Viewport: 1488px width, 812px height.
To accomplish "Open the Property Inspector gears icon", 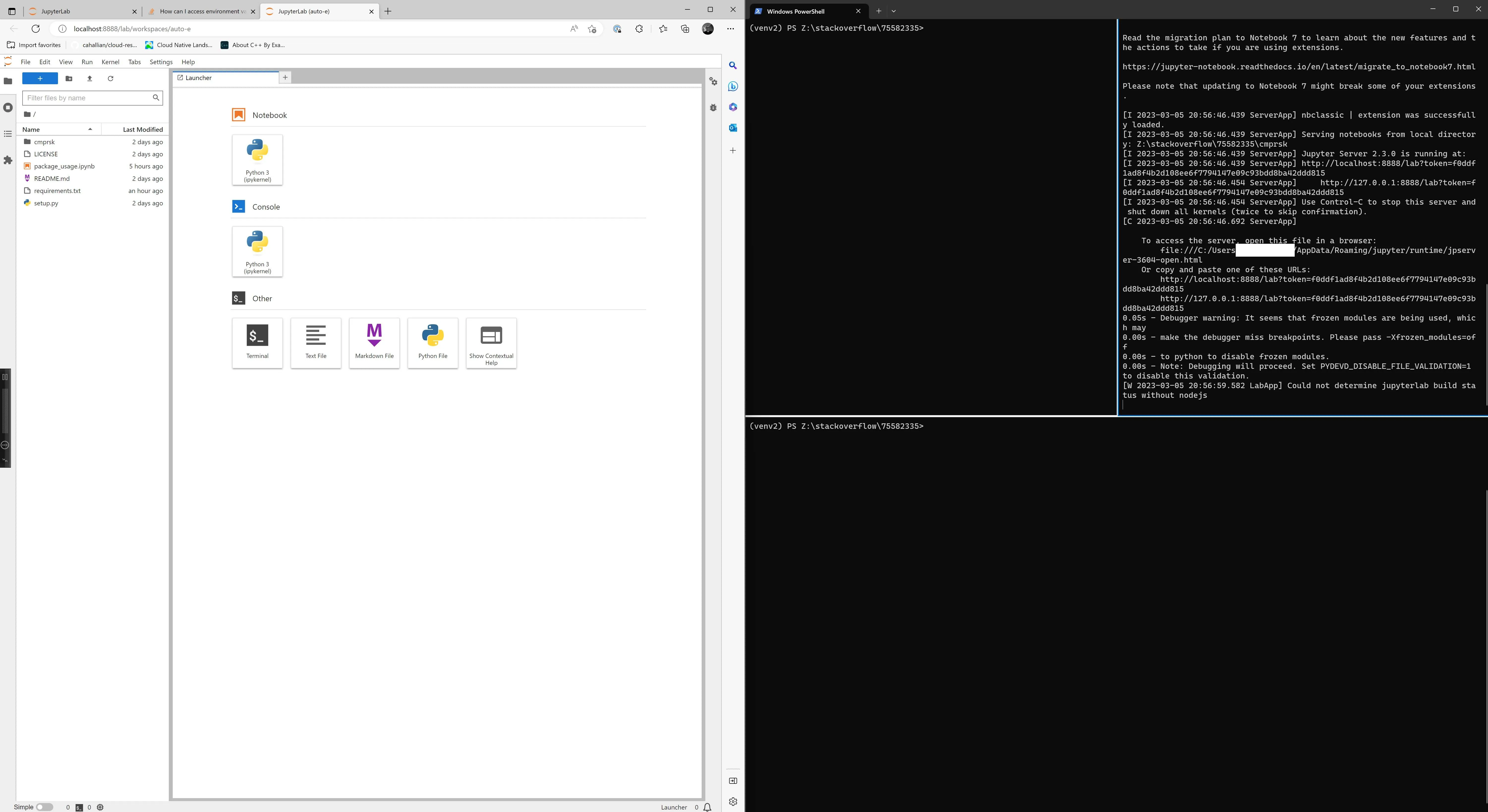I will [x=713, y=82].
